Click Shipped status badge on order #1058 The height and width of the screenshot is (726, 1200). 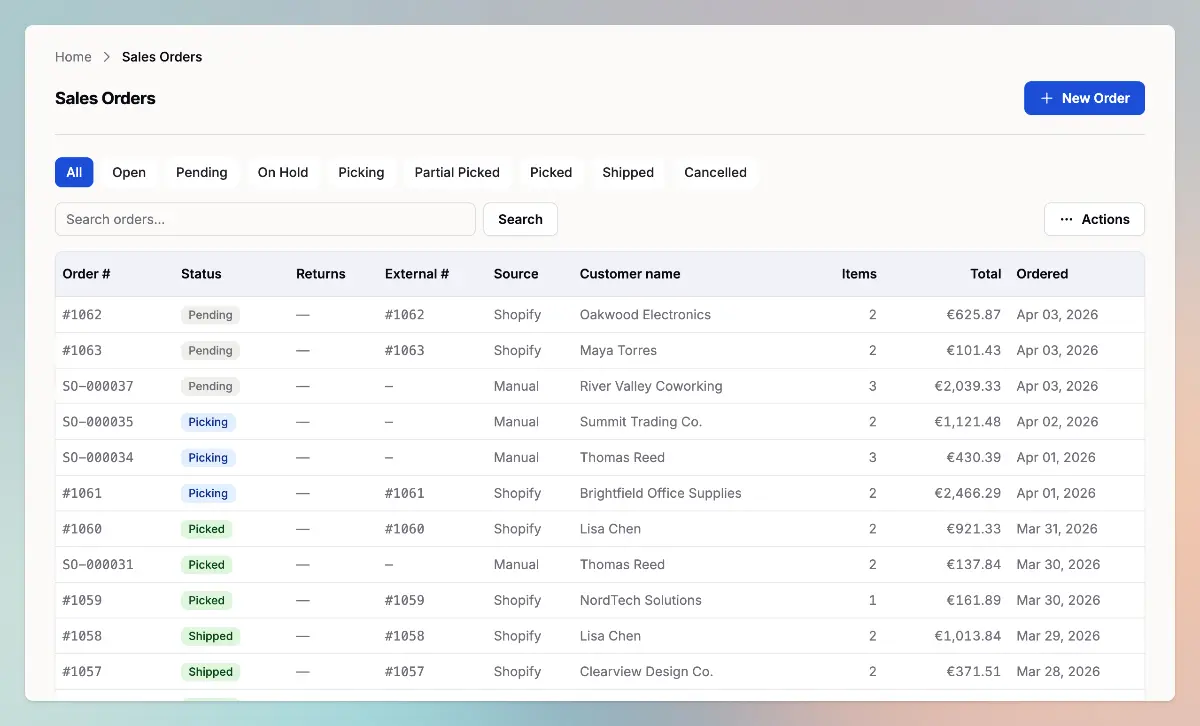pos(210,636)
